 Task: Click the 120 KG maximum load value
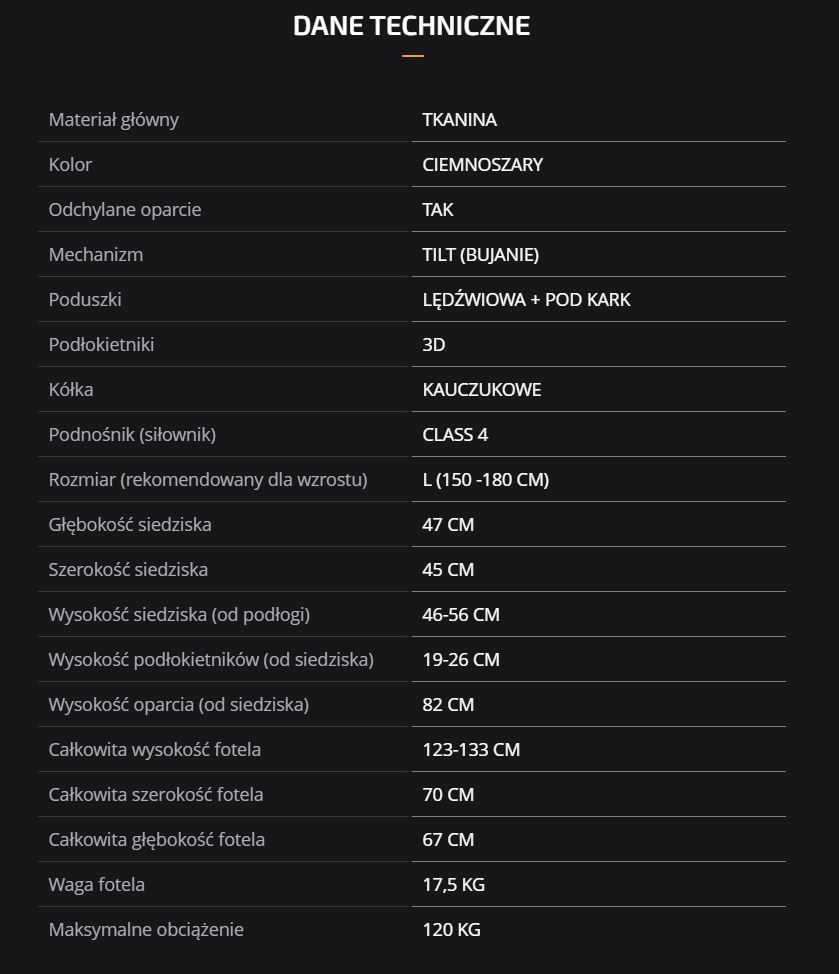point(451,930)
